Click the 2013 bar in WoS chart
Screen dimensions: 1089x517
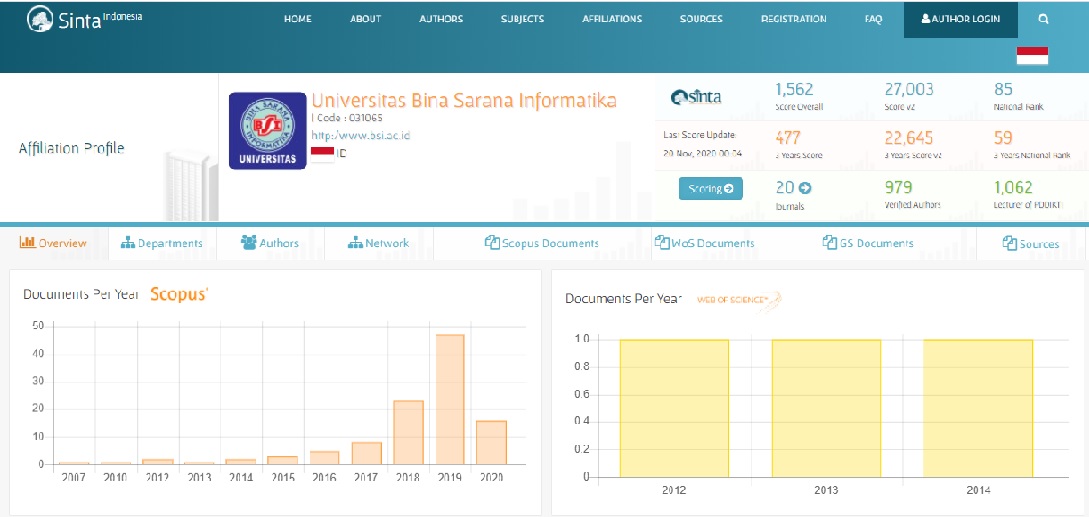pos(826,409)
